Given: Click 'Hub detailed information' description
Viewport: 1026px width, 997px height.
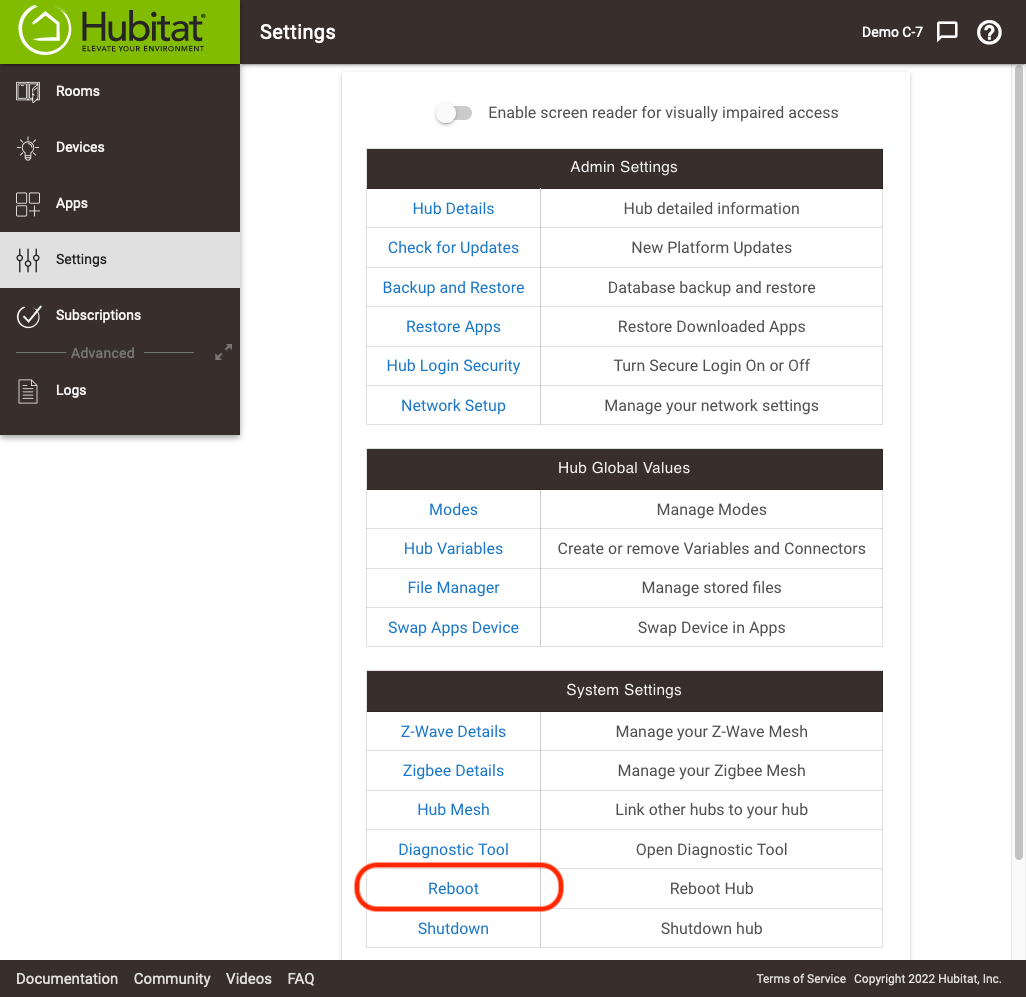Looking at the screenshot, I should [711, 209].
